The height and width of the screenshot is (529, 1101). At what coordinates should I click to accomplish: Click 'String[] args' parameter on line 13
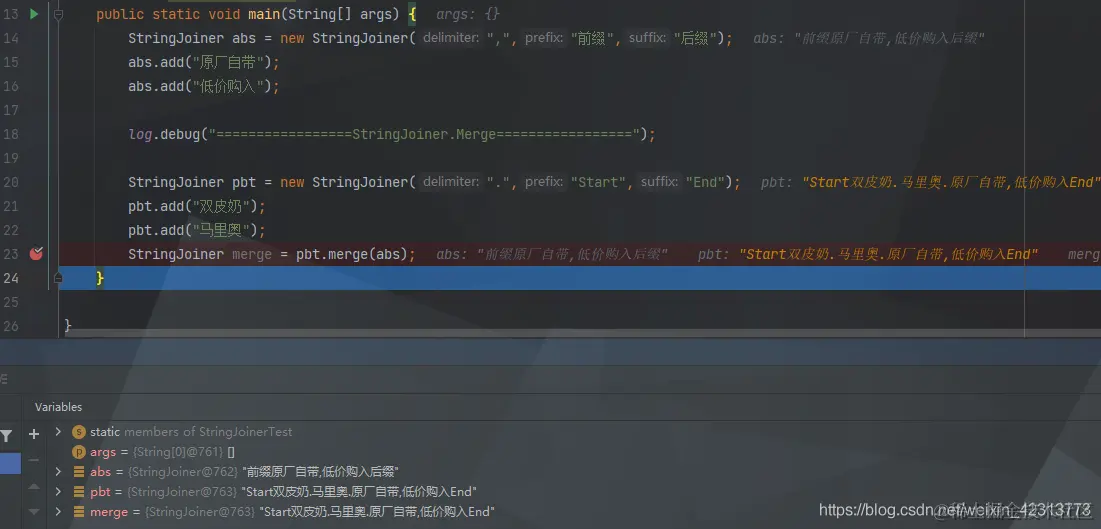click(x=339, y=14)
